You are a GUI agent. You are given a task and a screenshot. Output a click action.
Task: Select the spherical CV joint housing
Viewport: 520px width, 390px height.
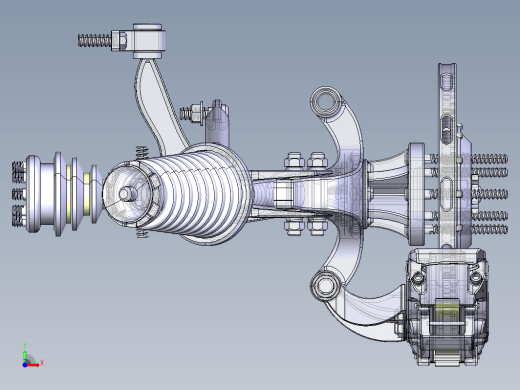(x=128, y=194)
